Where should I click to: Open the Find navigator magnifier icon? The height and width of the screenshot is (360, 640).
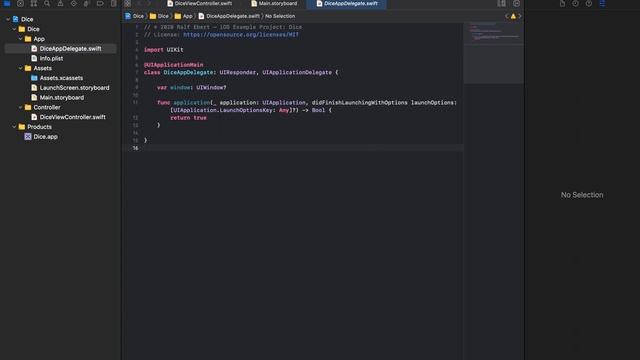click(x=47, y=4)
